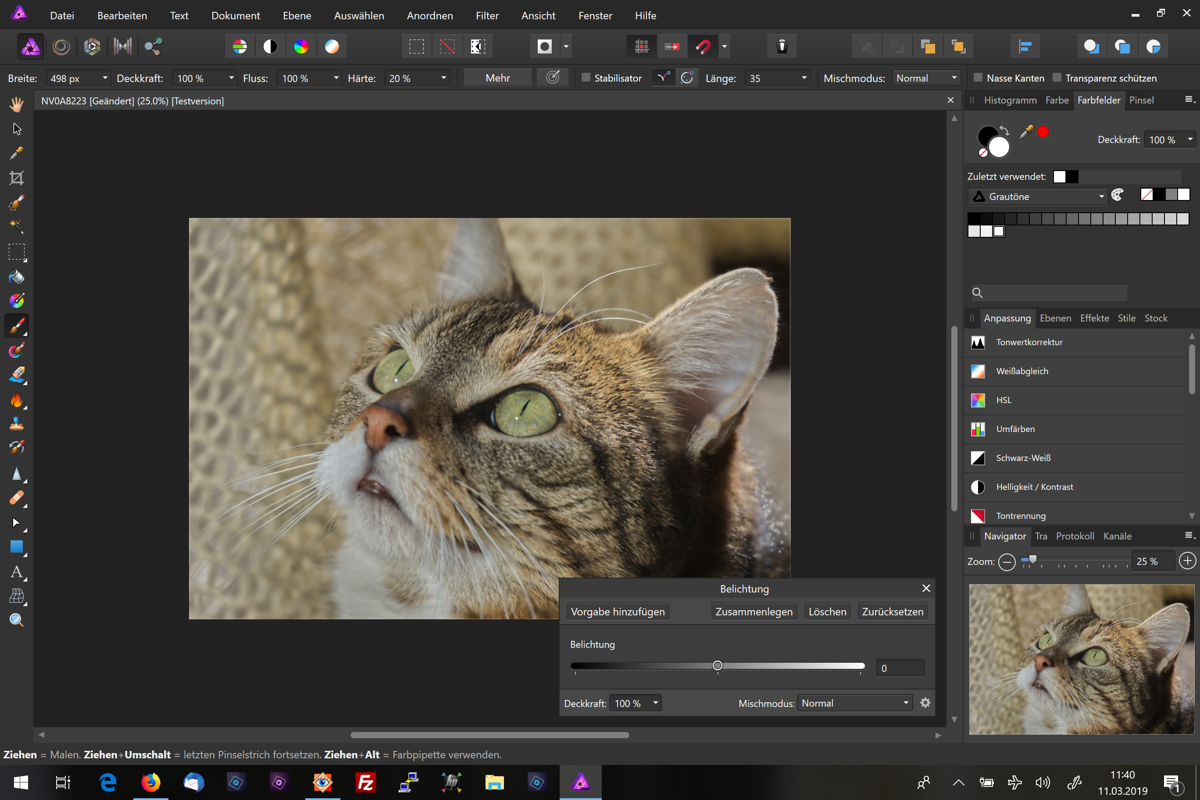Open the Filter menu

pos(487,16)
